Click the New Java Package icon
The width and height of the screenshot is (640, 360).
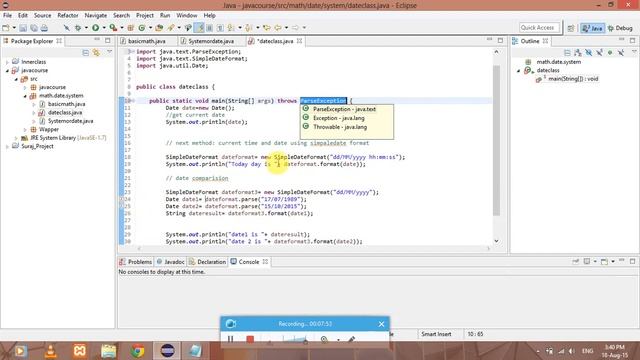(131, 28)
